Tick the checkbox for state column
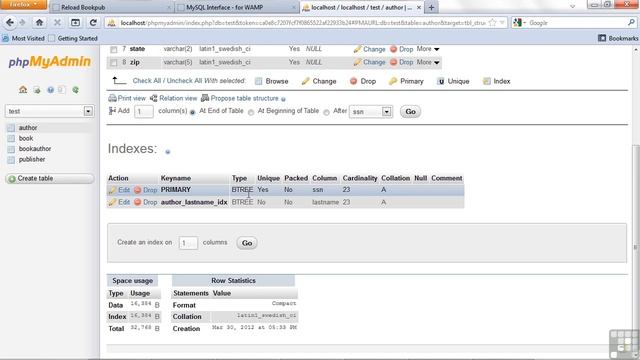The width and height of the screenshot is (640, 360). tap(114, 49)
